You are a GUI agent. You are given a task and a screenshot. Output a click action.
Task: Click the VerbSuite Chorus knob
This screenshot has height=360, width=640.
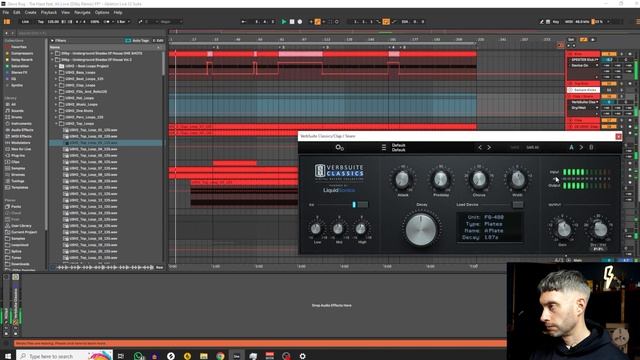tap(479, 179)
